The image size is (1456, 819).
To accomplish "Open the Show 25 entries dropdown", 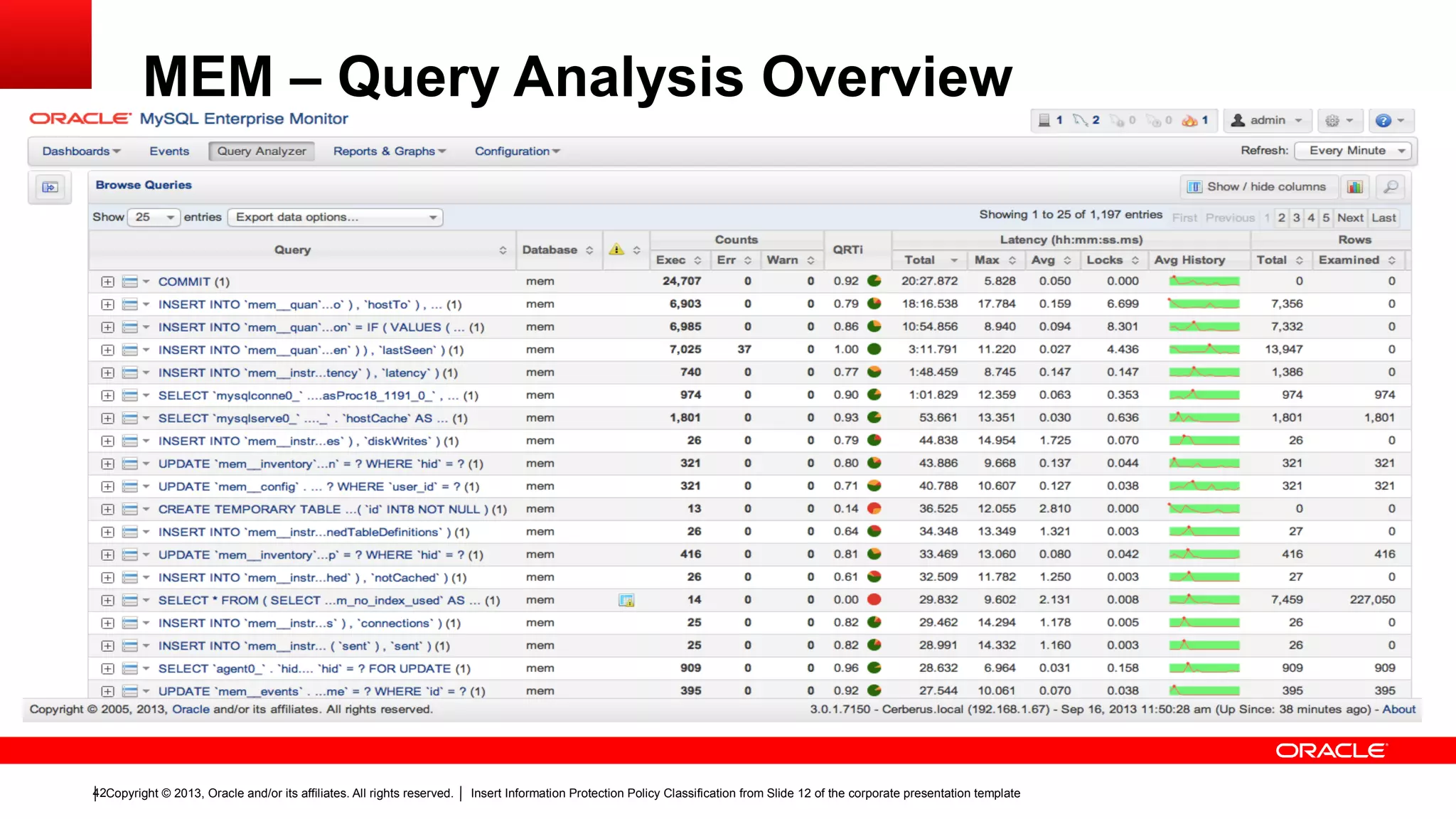I will tap(154, 218).
